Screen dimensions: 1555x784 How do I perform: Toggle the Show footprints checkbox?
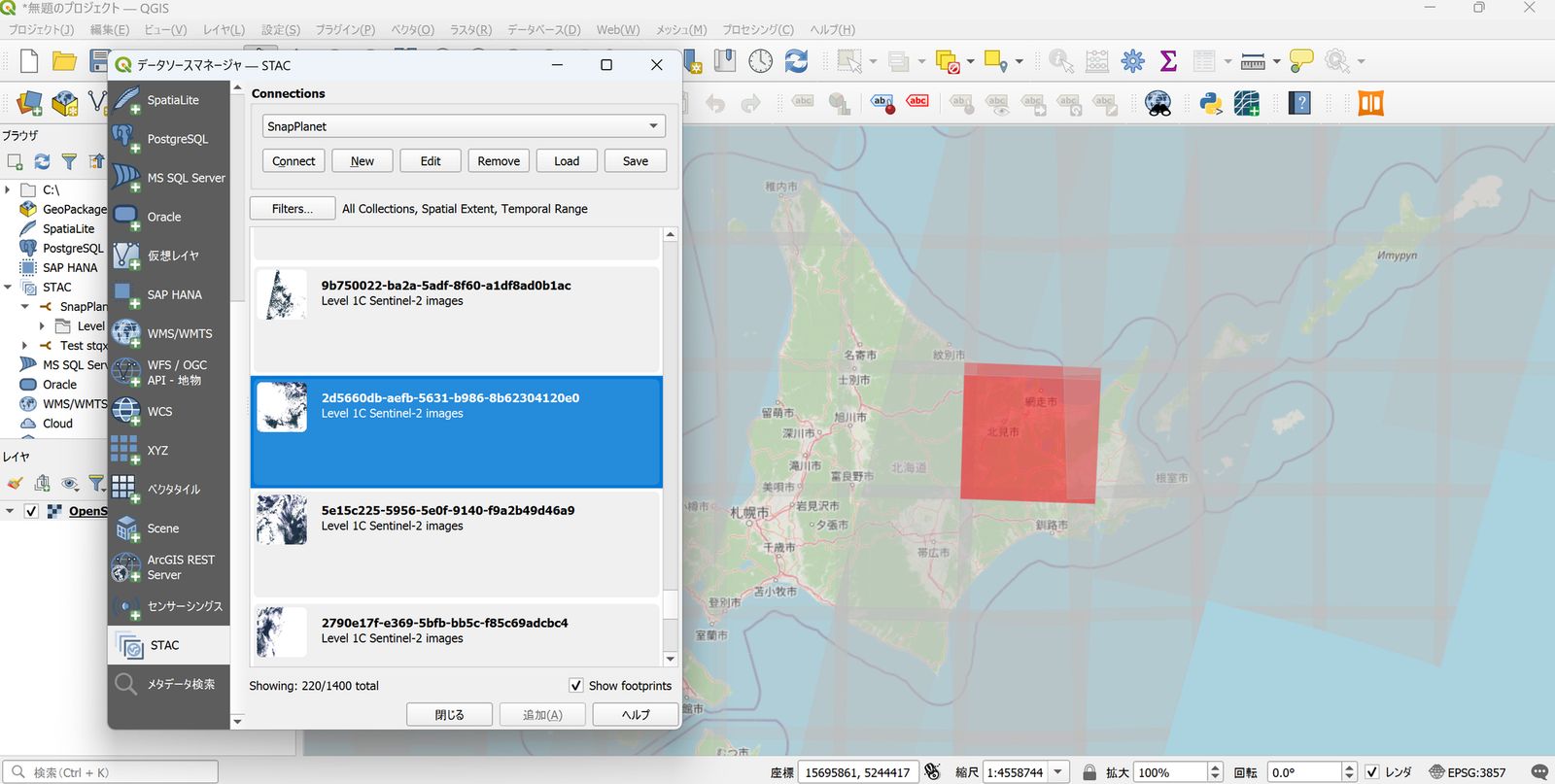(576, 686)
